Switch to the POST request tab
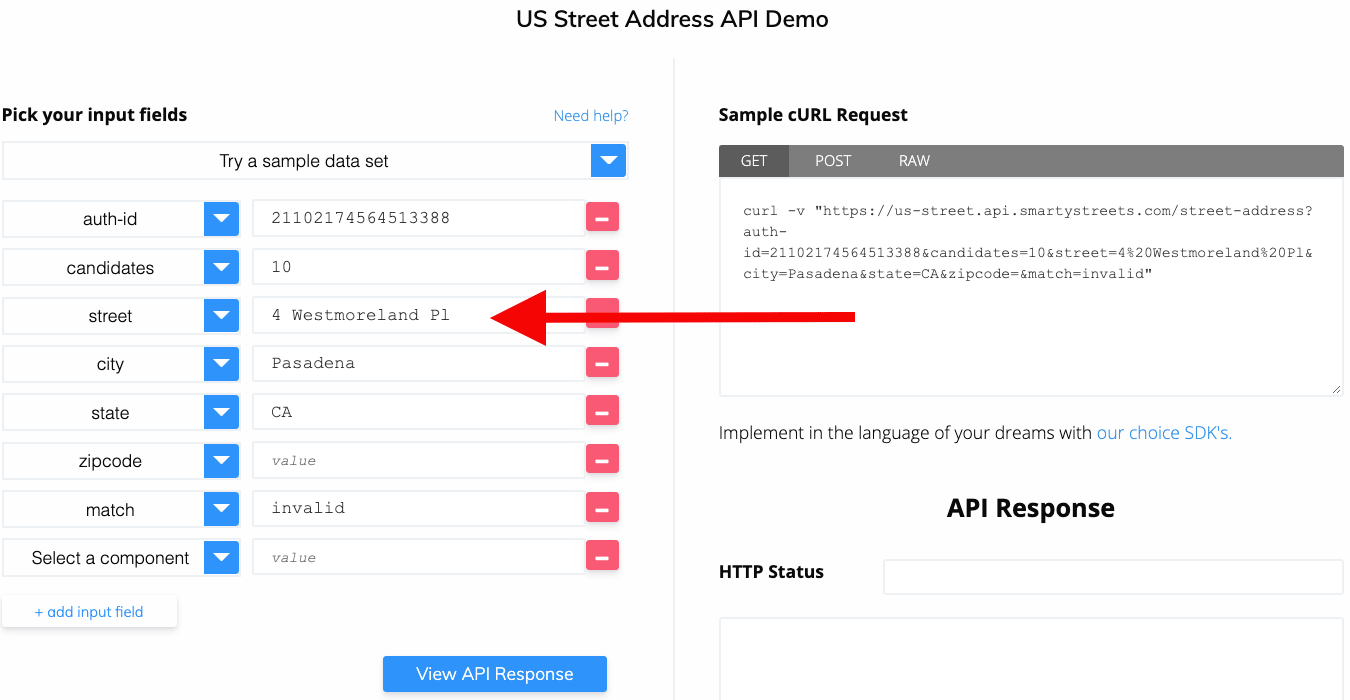Viewport: 1350px width, 700px height. pos(833,160)
